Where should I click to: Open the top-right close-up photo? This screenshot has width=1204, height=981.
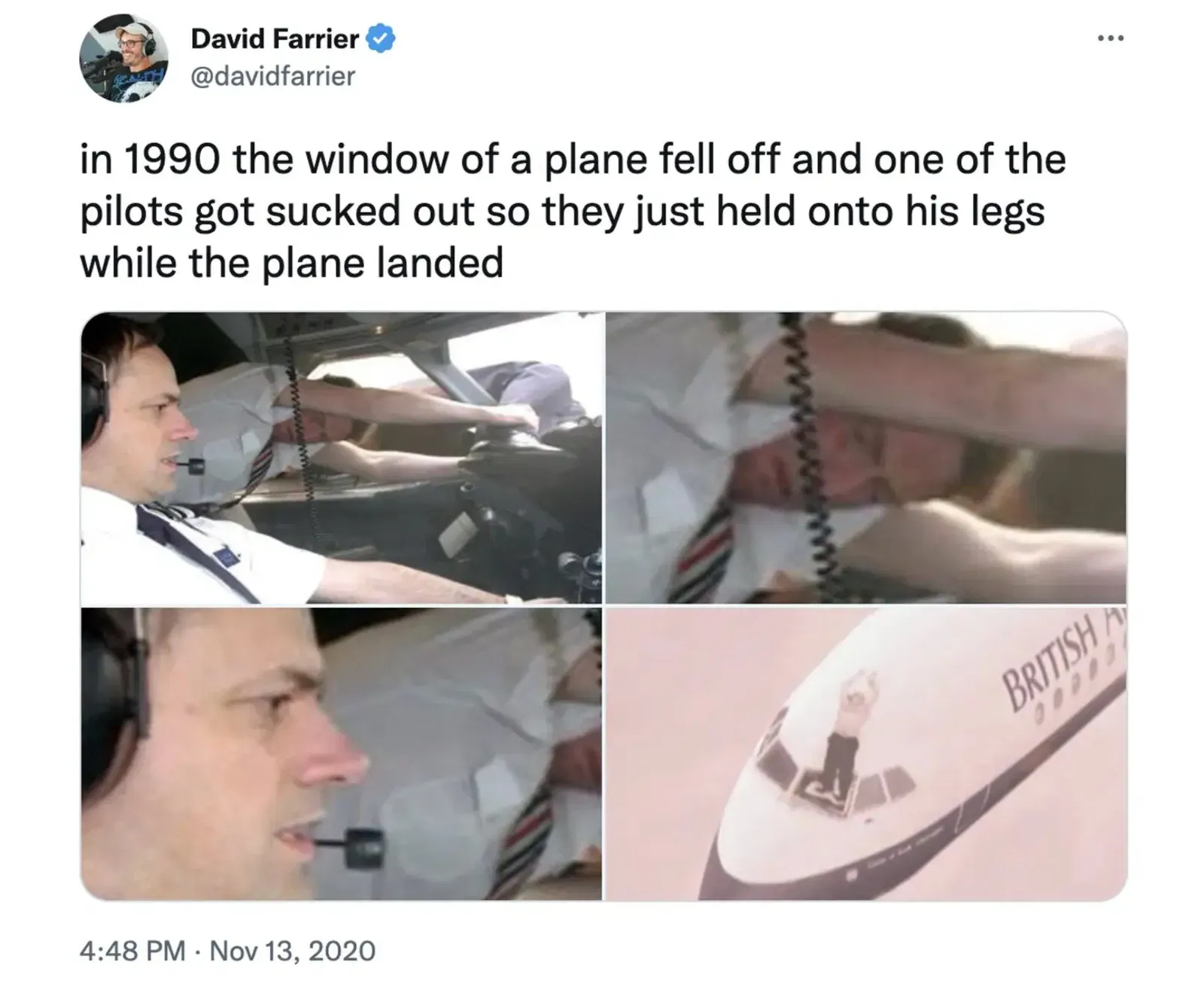866,458
